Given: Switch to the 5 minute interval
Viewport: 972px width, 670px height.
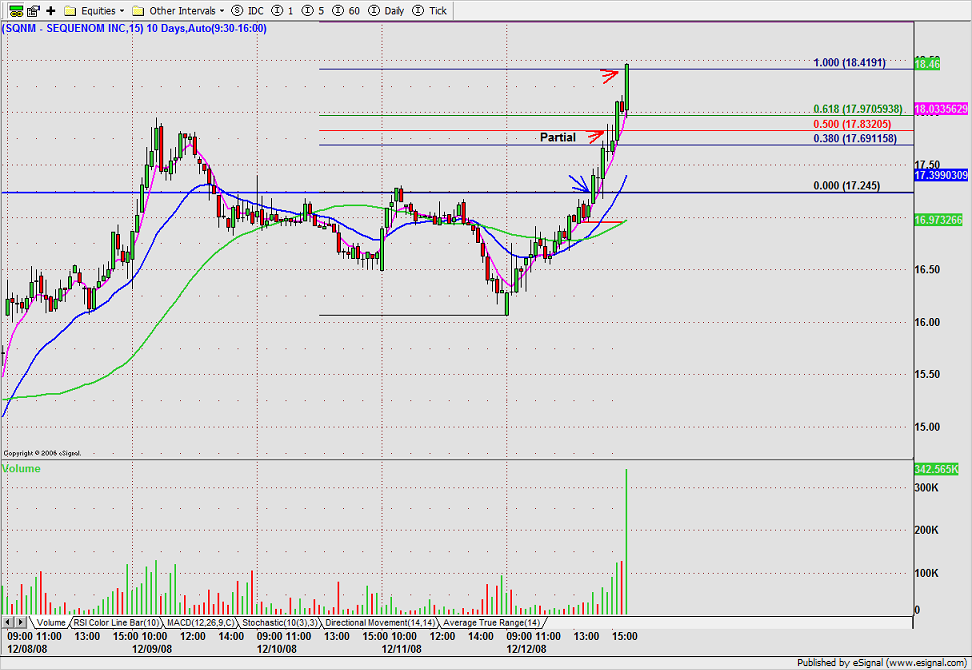Looking at the screenshot, I should [313, 11].
